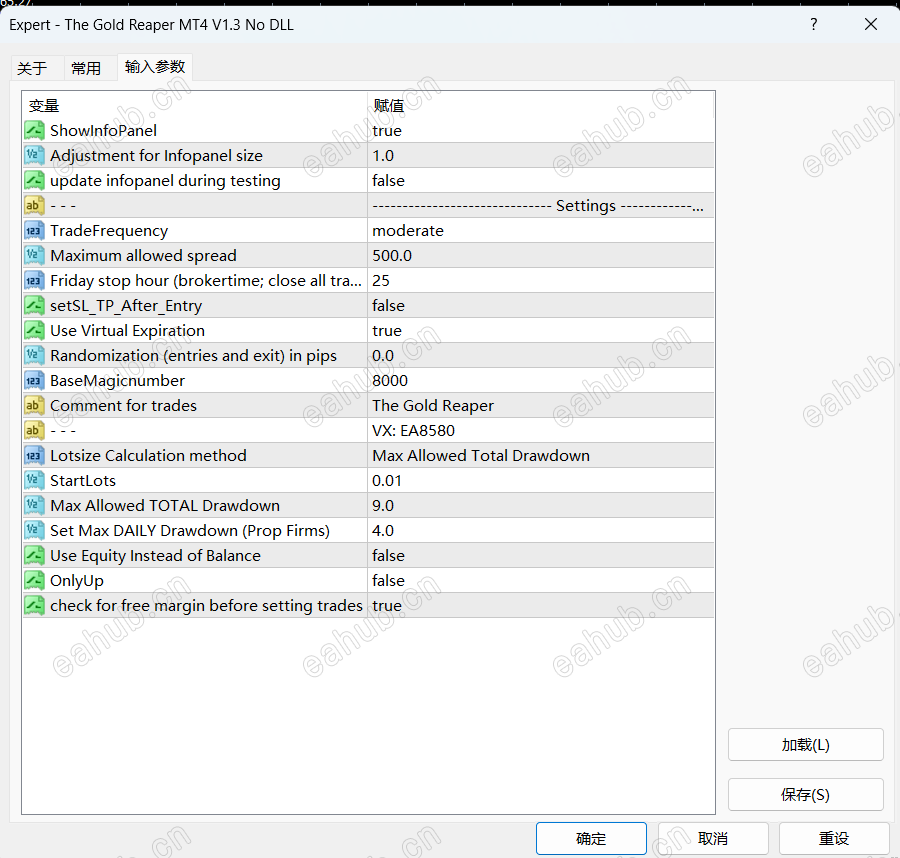Viewport: 900px width, 858px height.
Task: Click the OnlyUp row icon
Action: [x=34, y=580]
